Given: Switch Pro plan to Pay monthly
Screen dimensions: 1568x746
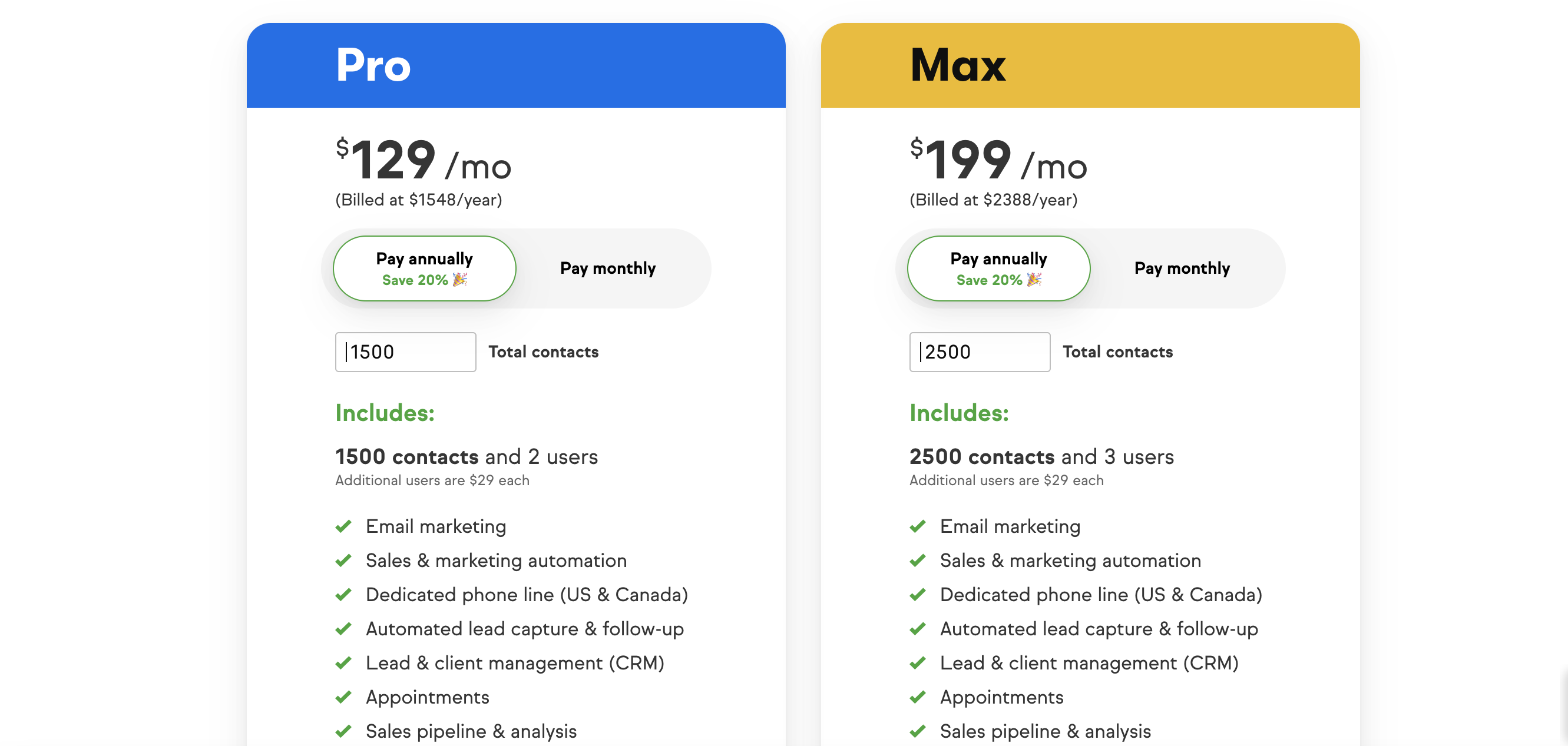Looking at the screenshot, I should click(x=607, y=268).
